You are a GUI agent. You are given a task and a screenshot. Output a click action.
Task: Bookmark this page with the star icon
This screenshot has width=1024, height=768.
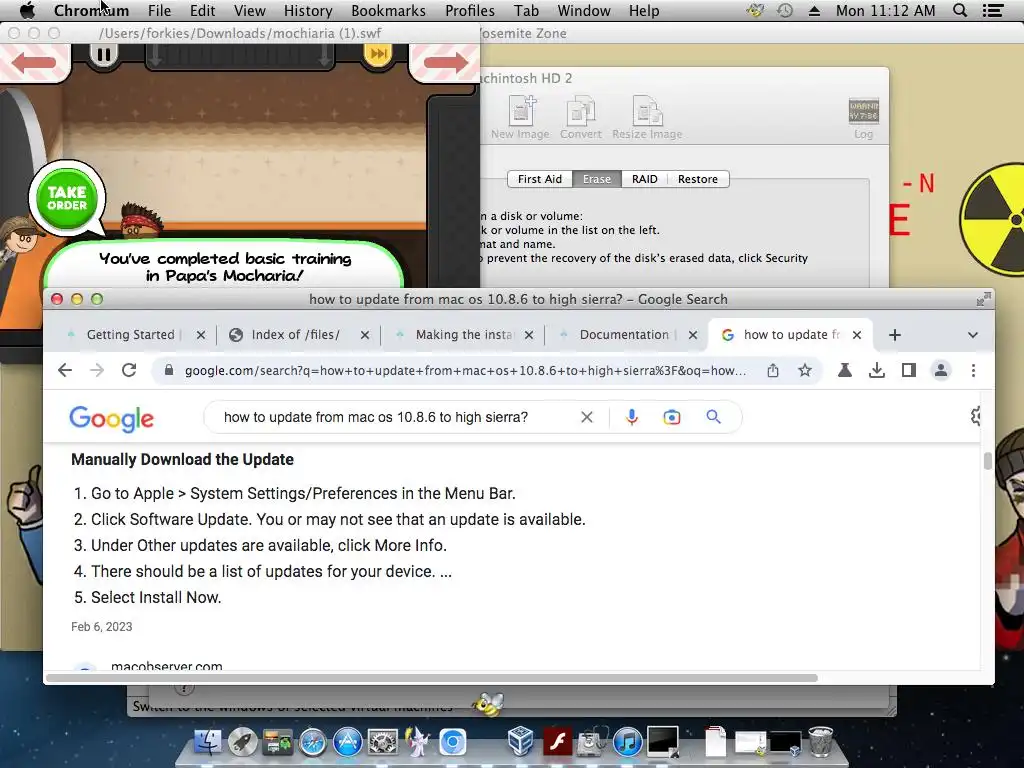point(805,370)
